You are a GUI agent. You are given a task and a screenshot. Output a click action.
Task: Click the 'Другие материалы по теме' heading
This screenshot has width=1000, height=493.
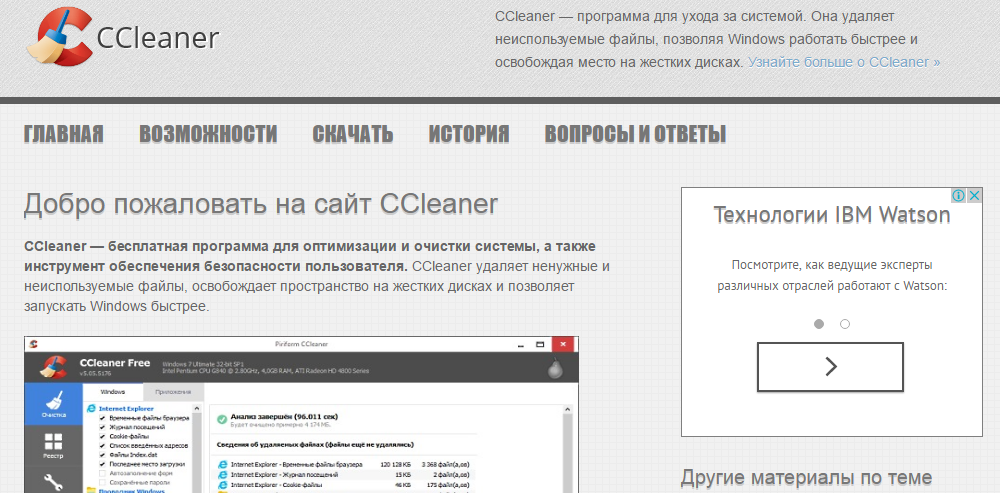coord(806,477)
